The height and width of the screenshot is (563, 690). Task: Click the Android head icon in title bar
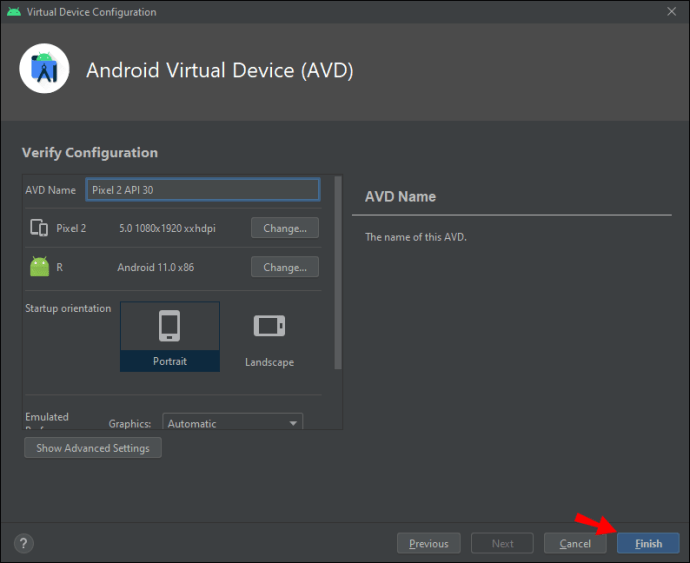14,12
